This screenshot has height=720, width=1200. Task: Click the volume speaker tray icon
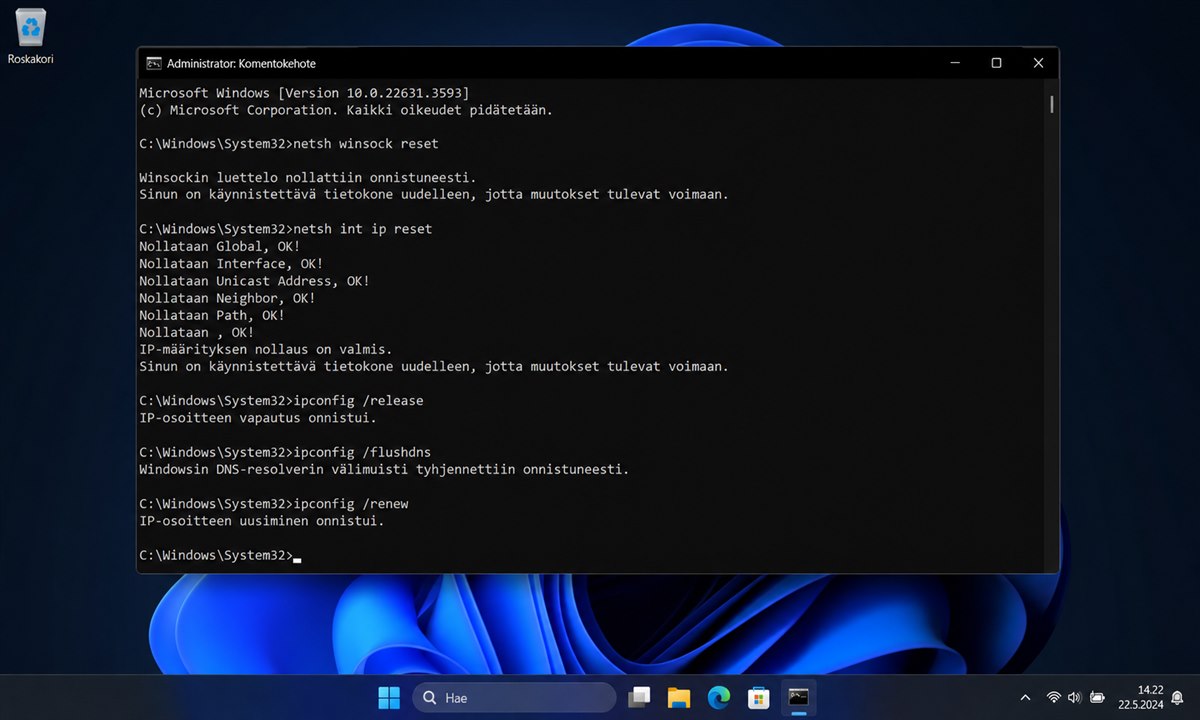[1075, 697]
